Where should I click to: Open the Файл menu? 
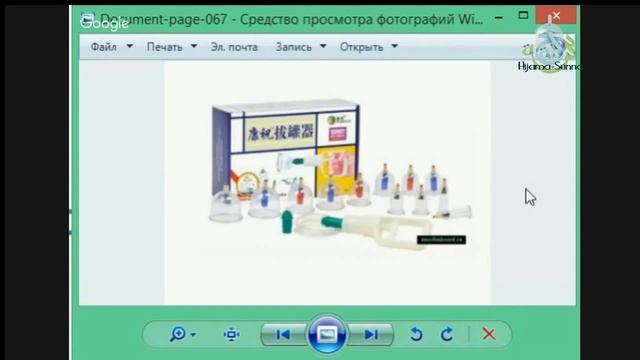(104, 47)
